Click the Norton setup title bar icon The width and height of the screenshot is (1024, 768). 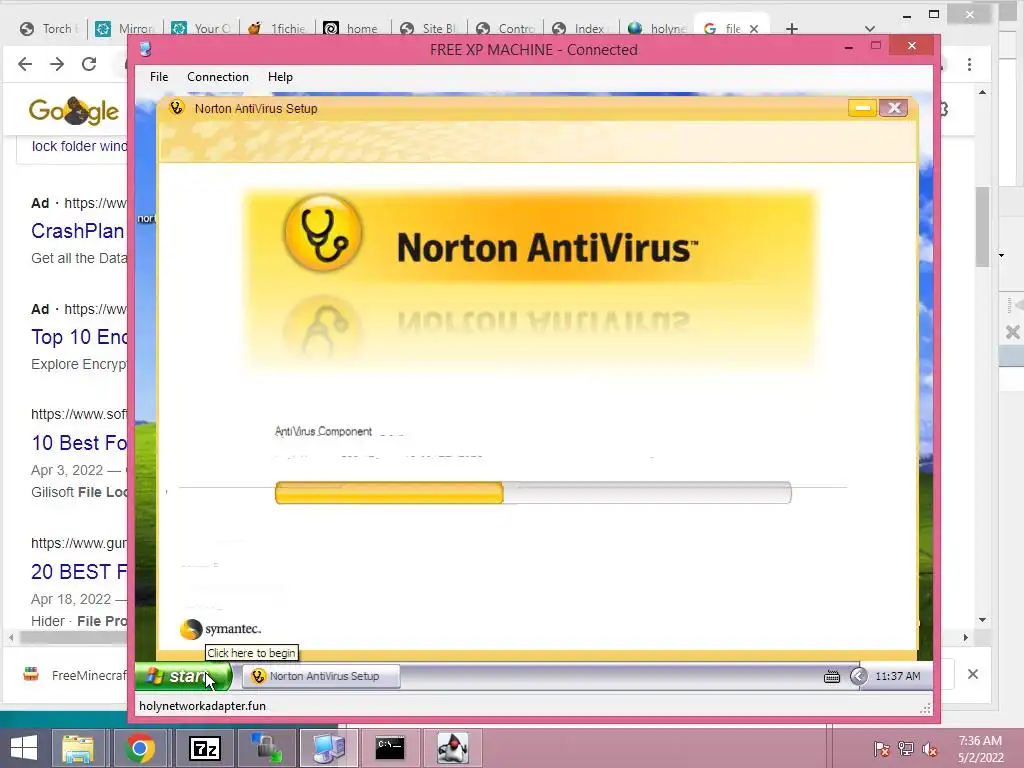[176, 108]
